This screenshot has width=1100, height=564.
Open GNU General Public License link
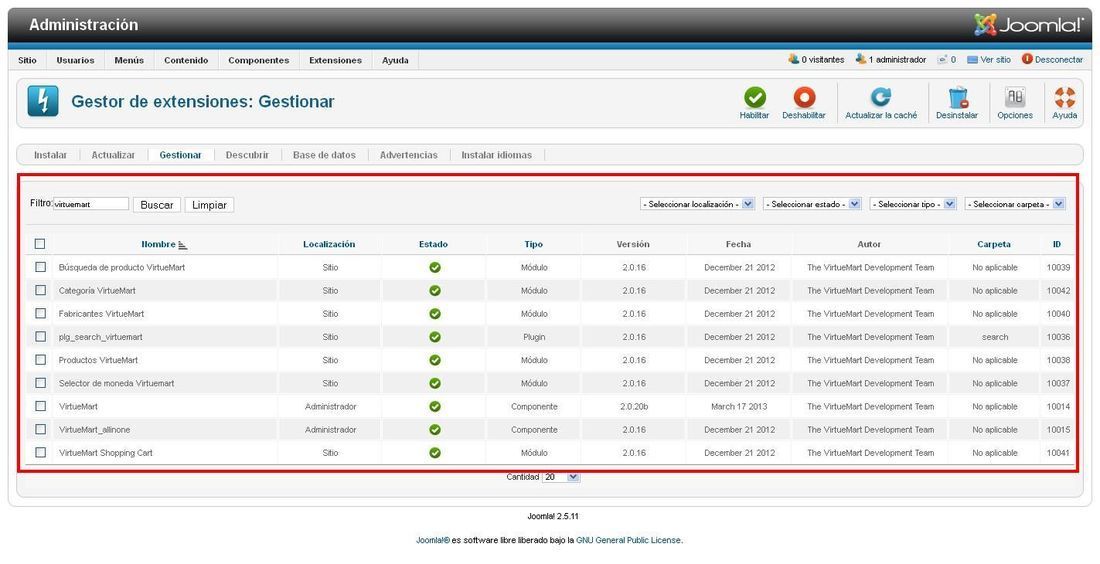coord(629,540)
